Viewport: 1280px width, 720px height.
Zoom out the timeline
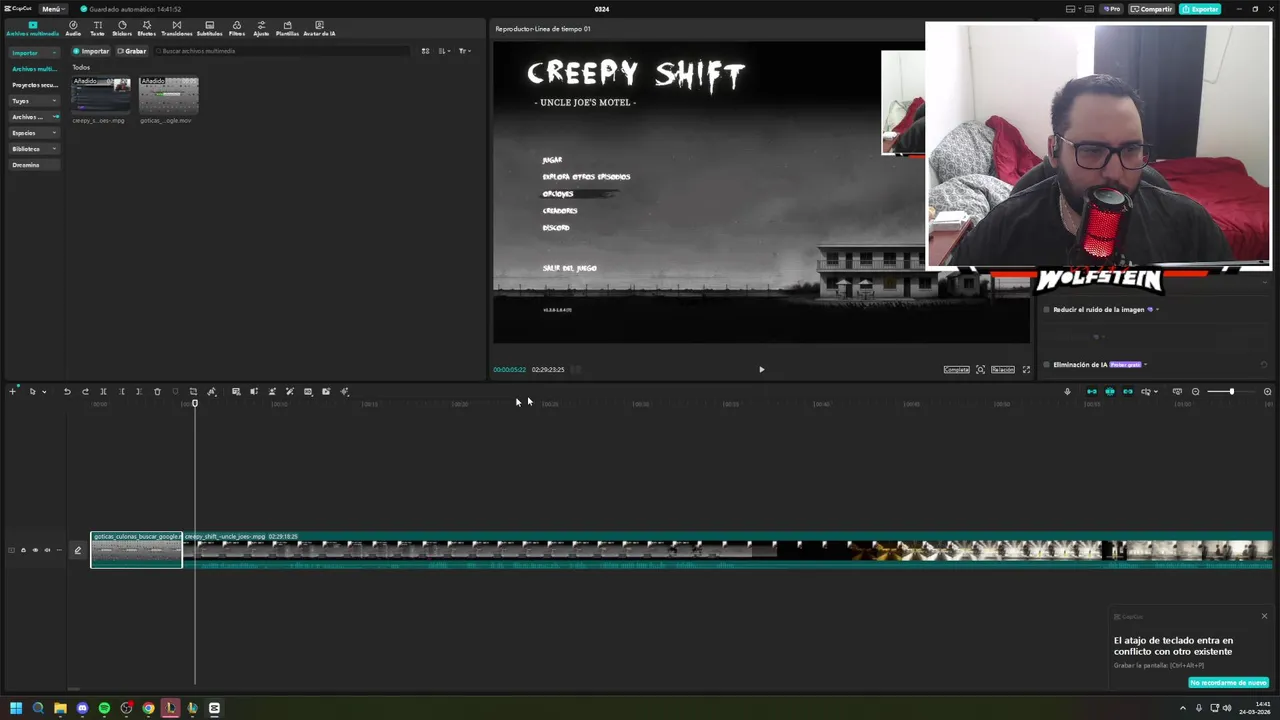coord(1196,392)
